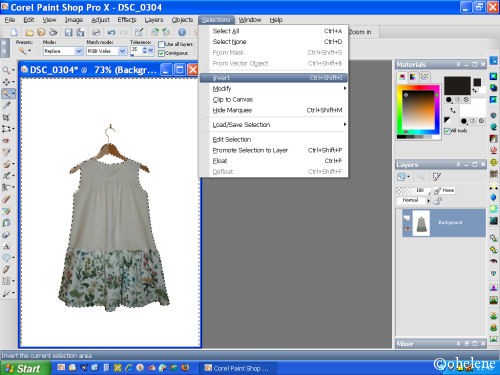Select the Background layer thumbnail
This screenshot has height=375, width=500.
(x=421, y=223)
